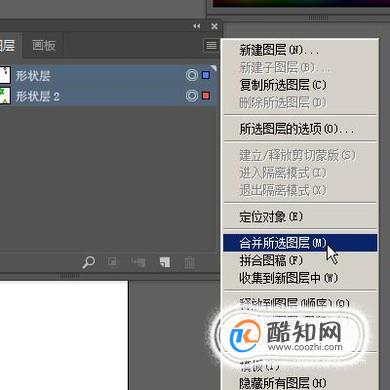390x390 pixels.
Task: Close the layers panel with X icon
Action: point(214,26)
